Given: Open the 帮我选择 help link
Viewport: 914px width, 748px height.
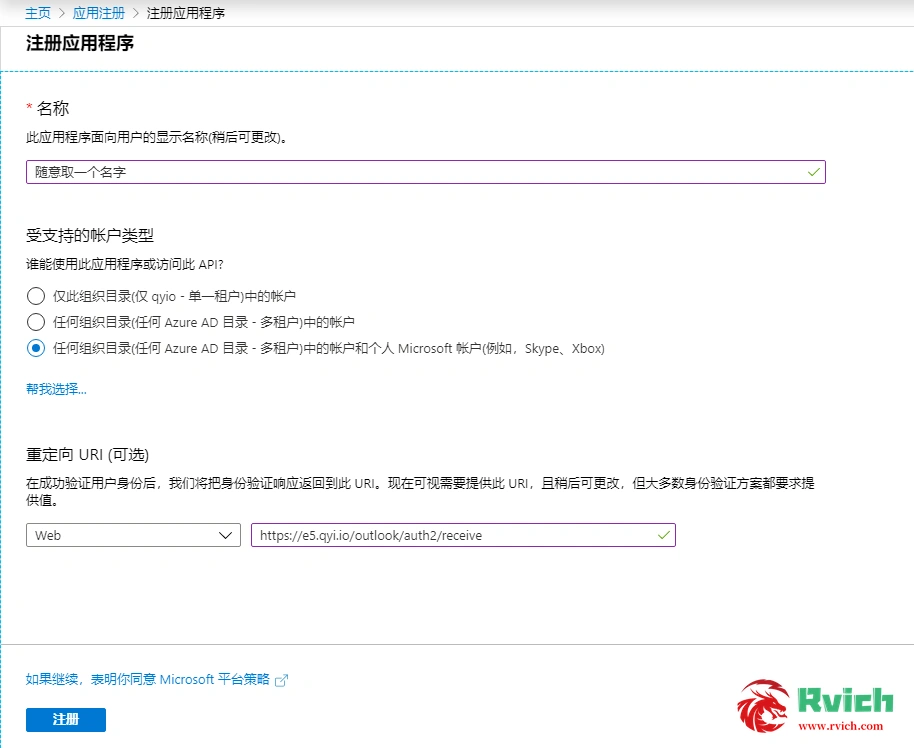Looking at the screenshot, I should [56, 389].
